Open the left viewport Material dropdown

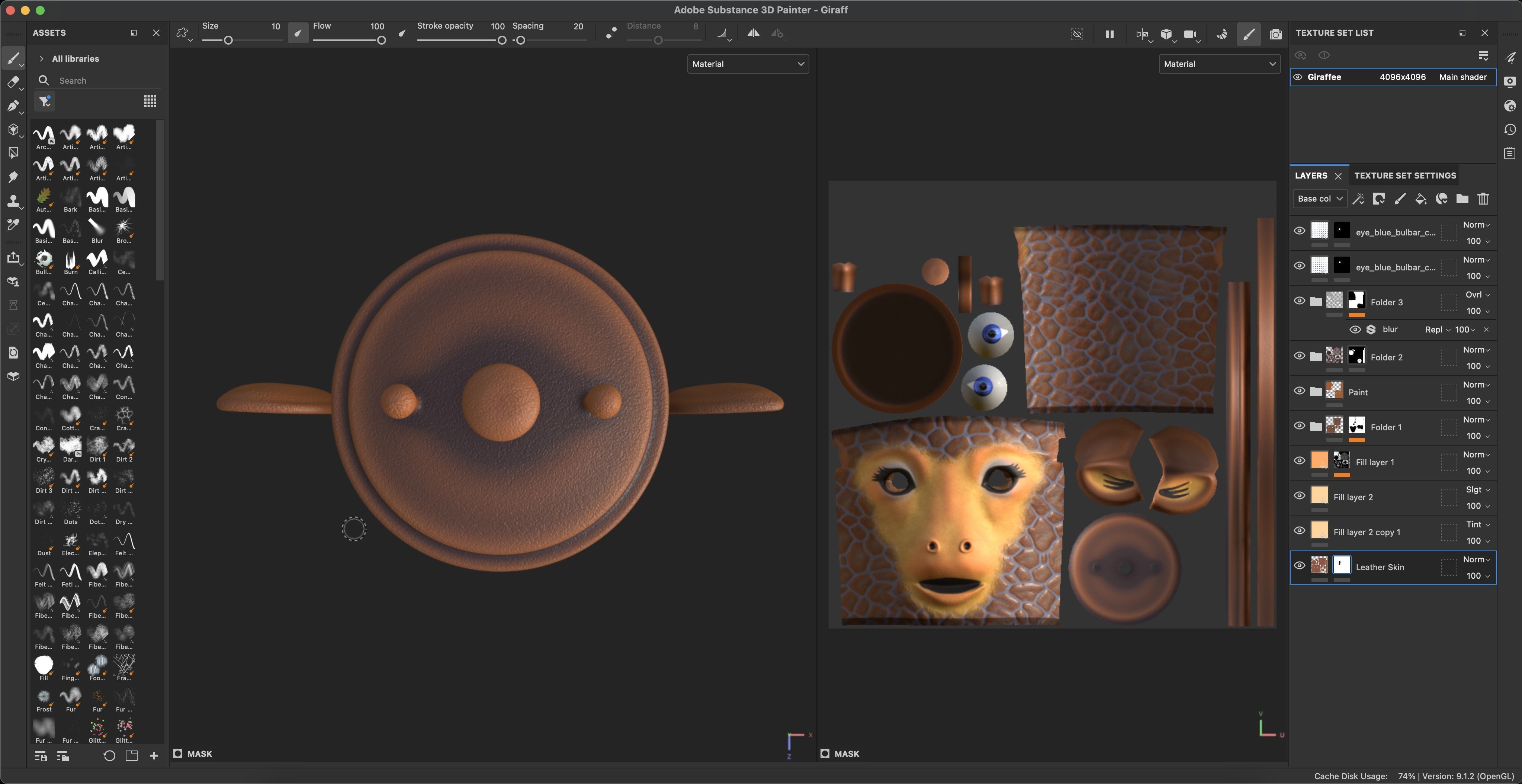(747, 64)
